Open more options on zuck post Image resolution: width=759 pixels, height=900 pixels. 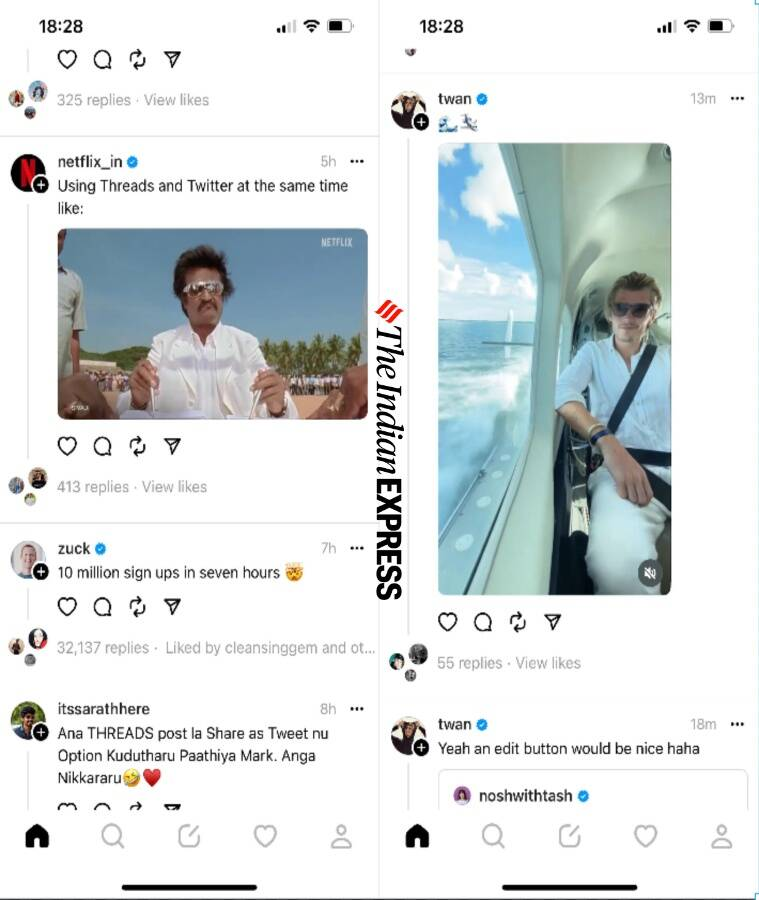357,548
